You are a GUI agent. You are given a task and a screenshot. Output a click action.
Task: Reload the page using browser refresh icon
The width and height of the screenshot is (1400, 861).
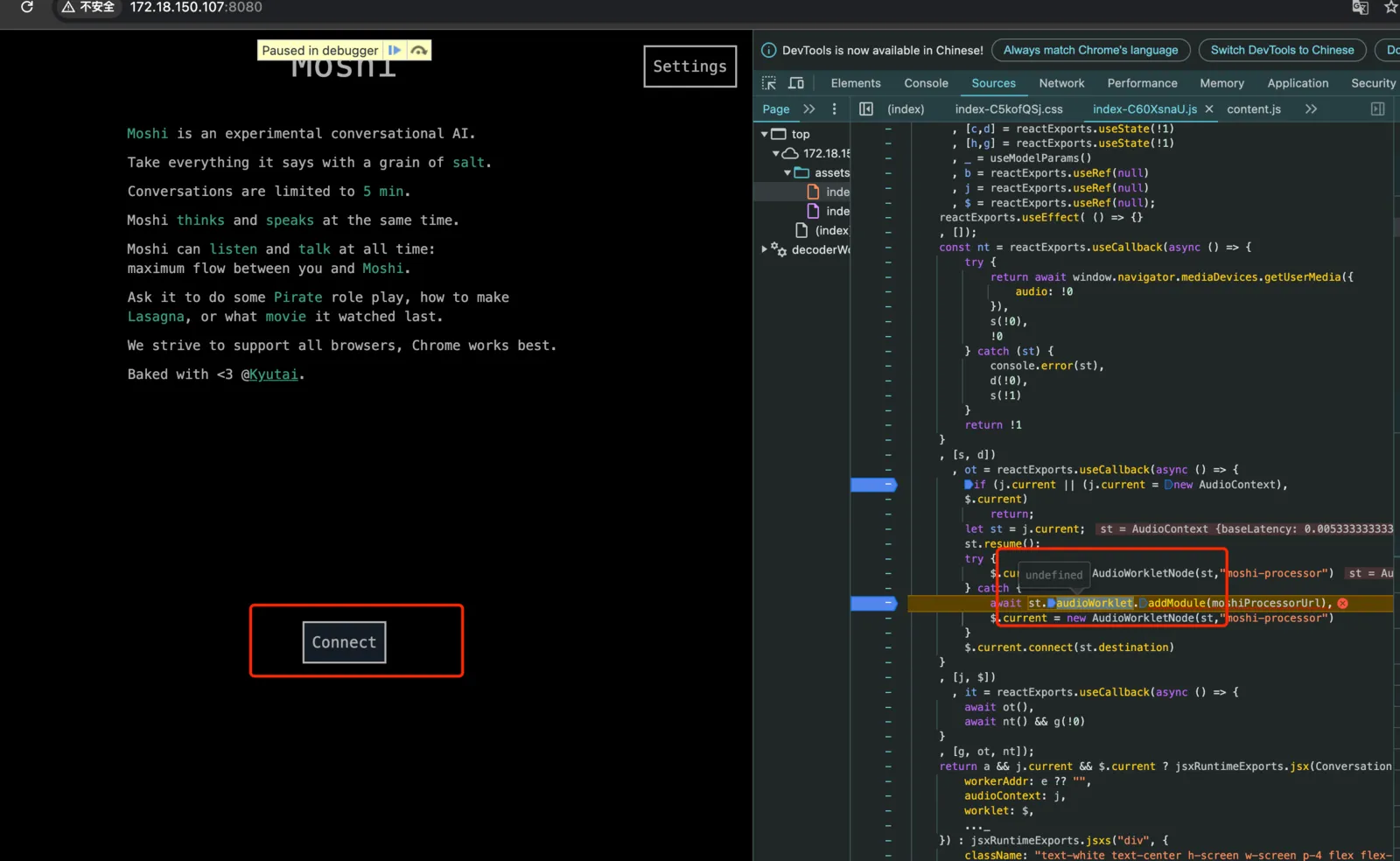pyautogui.click(x=26, y=7)
